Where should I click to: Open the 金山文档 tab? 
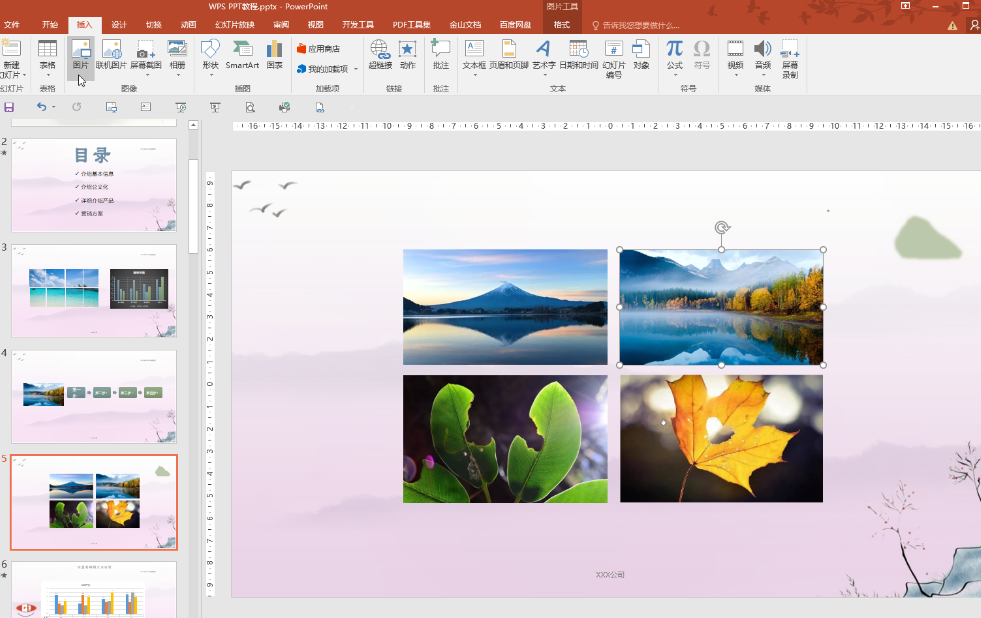click(x=465, y=25)
